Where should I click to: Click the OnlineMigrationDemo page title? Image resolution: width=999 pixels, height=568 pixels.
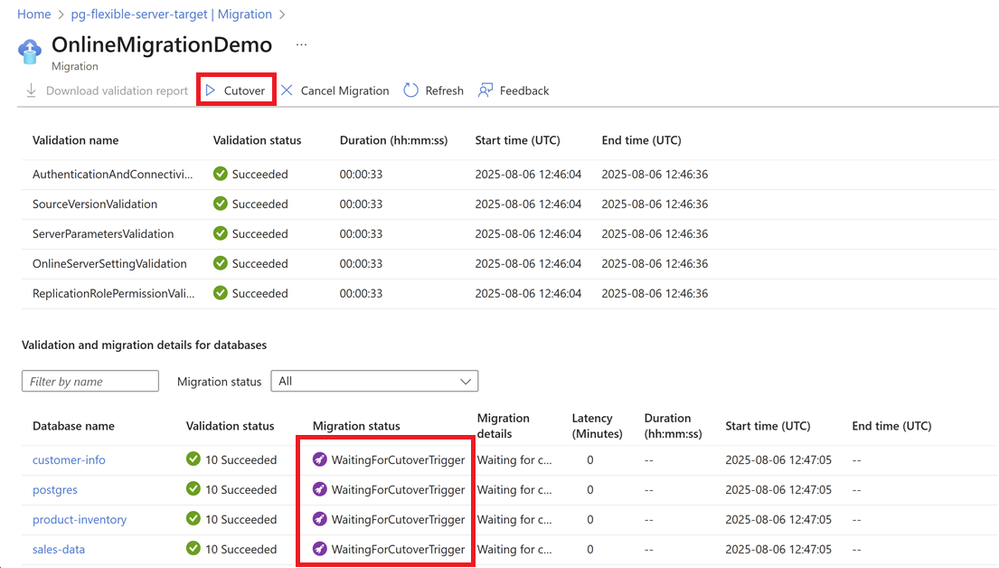[x=162, y=45]
